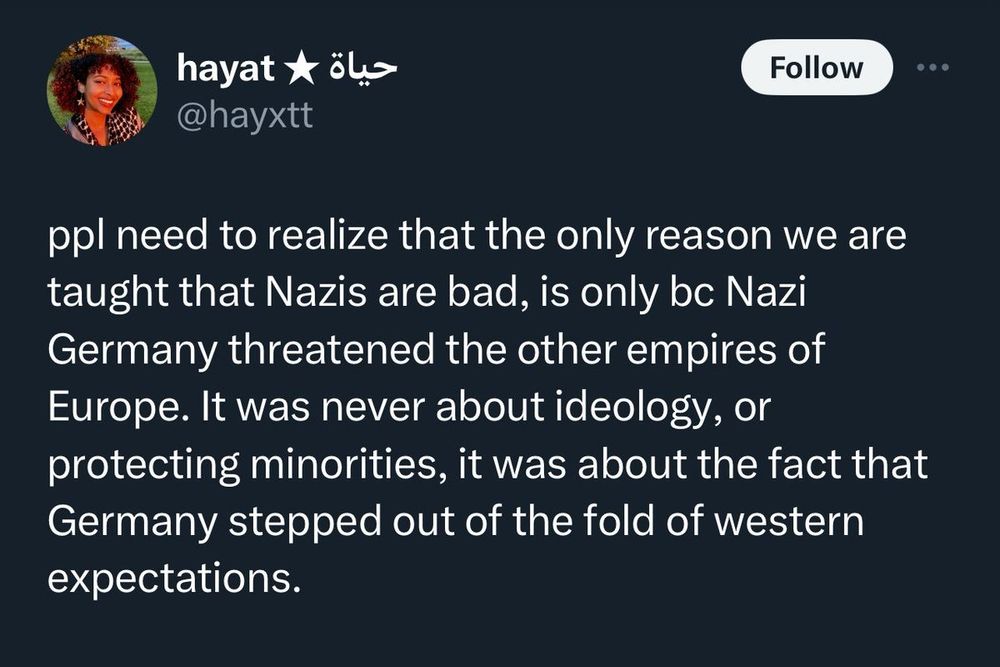The image size is (1000, 667).
Task: Open profile via the @hayxtt handle
Action: [244, 115]
